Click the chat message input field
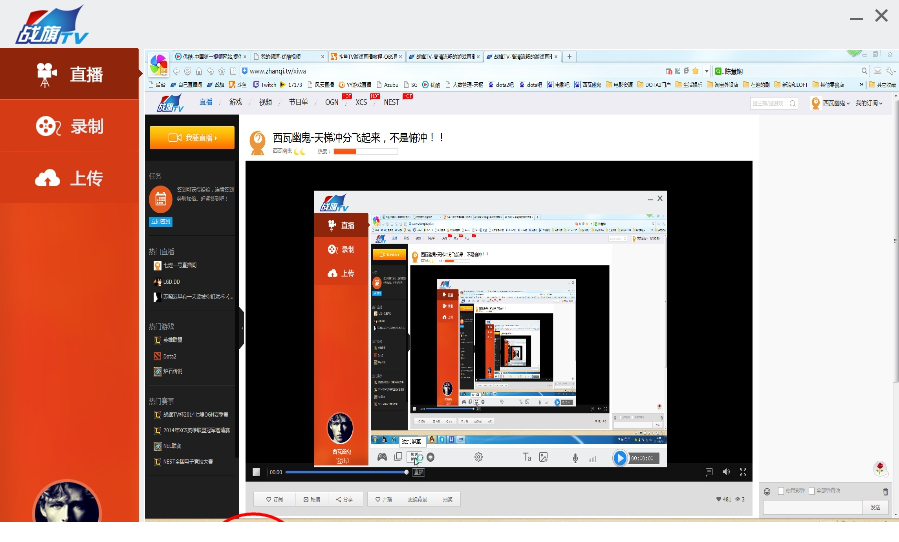899x542 pixels. [x=812, y=507]
